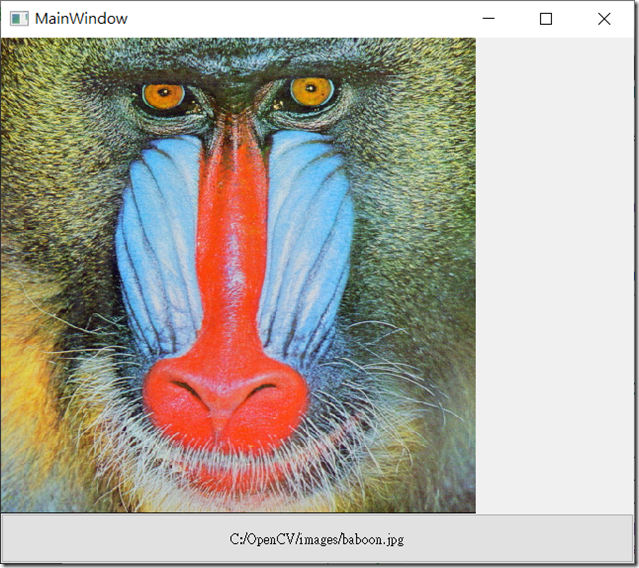Image resolution: width=639 pixels, height=568 pixels.
Task: Click the MainWindow app icon in title bar
Action: point(19,19)
